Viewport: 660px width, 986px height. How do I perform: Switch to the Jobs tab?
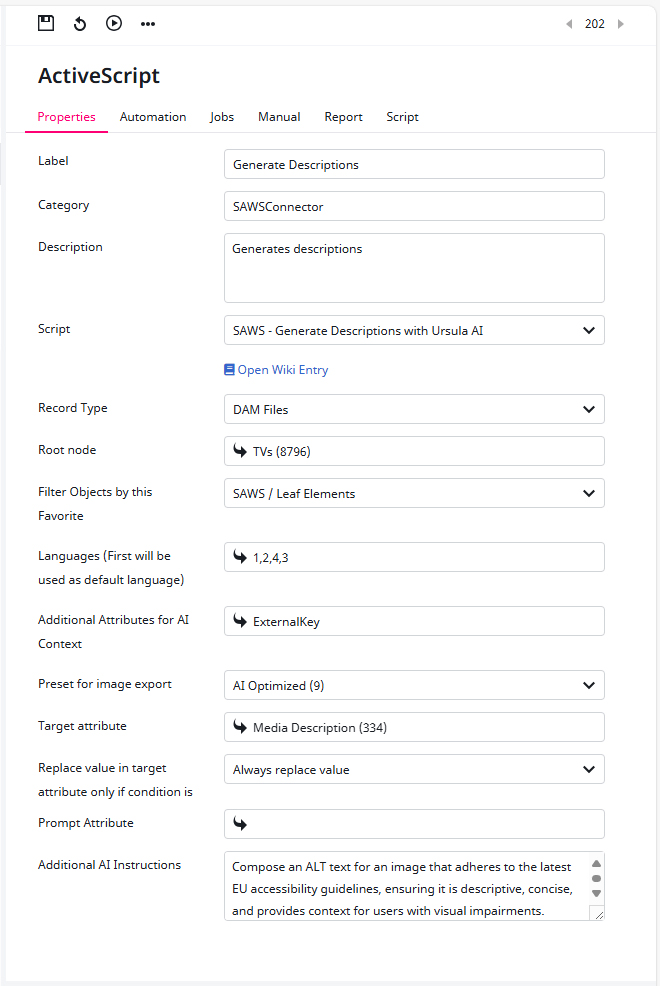[x=222, y=117]
